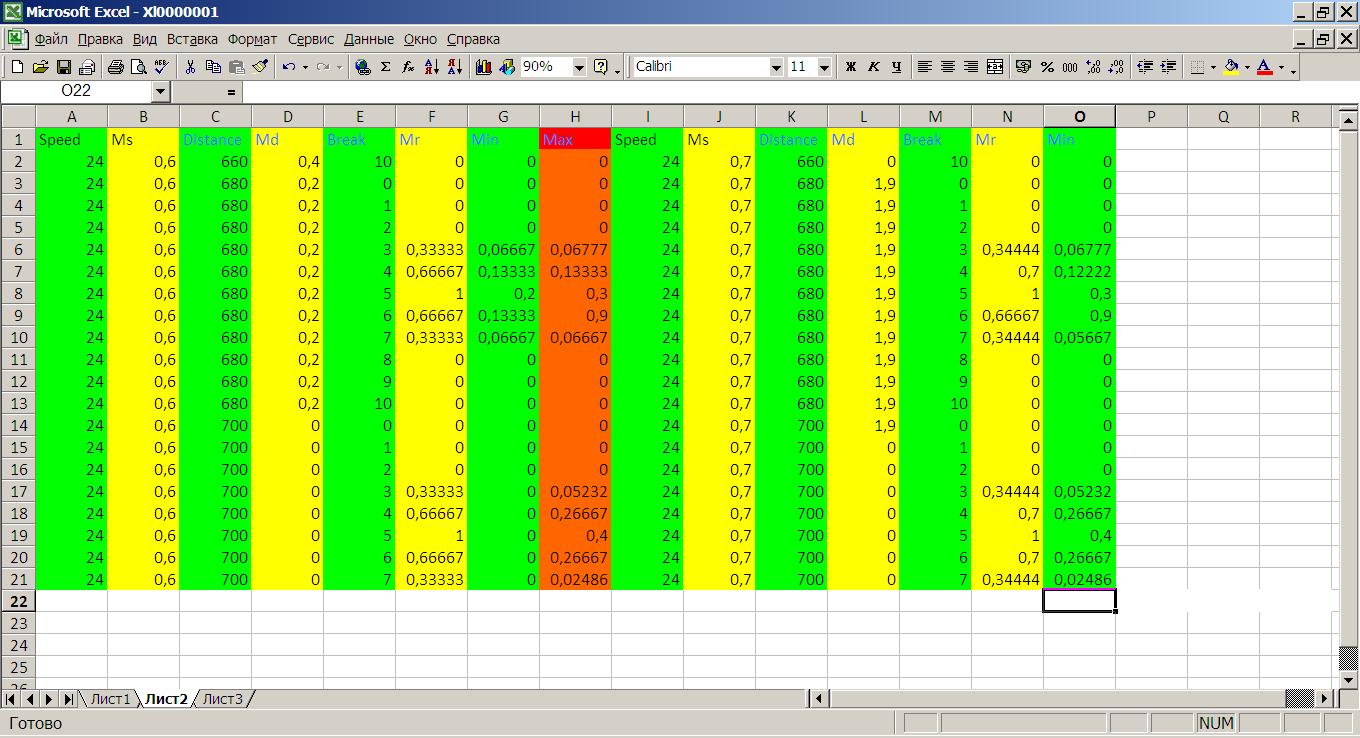Open the zoom 90% dropdown

(x=579, y=67)
